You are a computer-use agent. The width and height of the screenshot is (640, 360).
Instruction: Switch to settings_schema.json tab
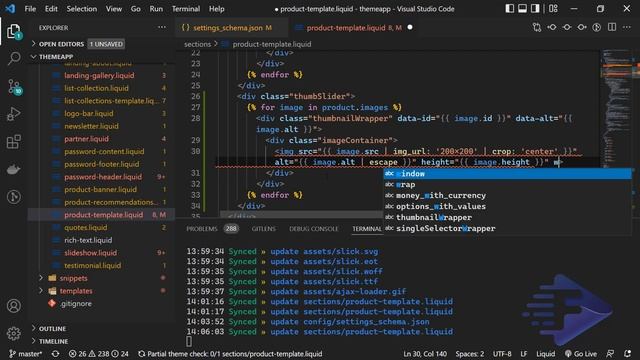(231, 27)
